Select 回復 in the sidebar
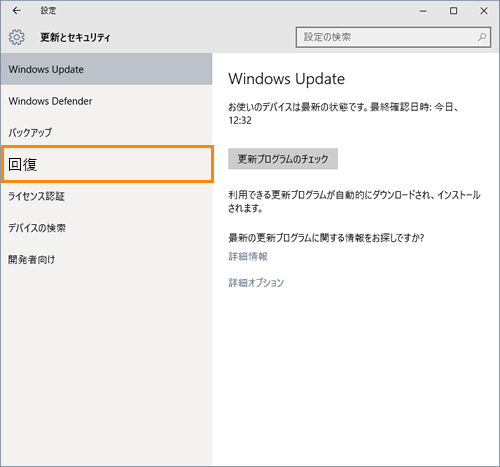Image resolution: width=500 pixels, height=467 pixels. coord(107,164)
